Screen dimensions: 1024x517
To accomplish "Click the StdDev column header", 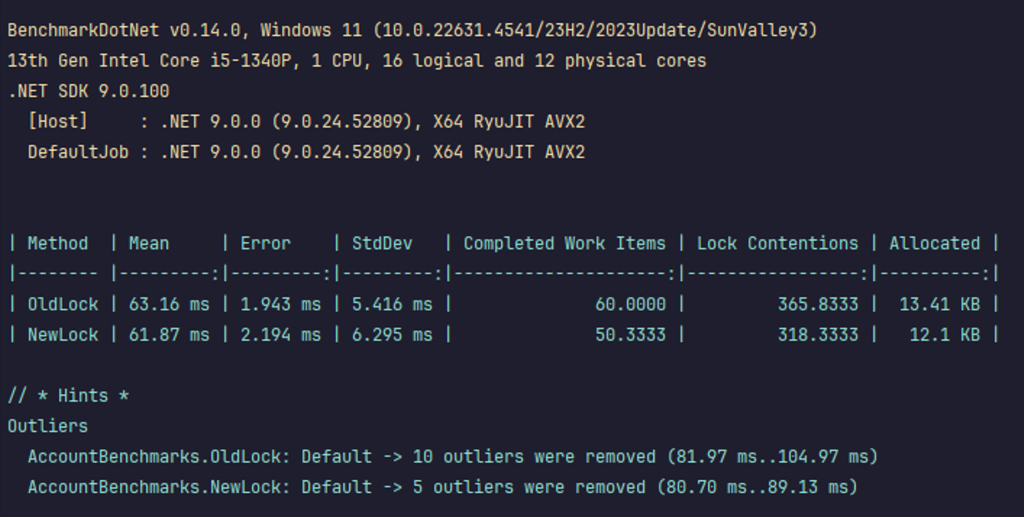I will 381,243.
